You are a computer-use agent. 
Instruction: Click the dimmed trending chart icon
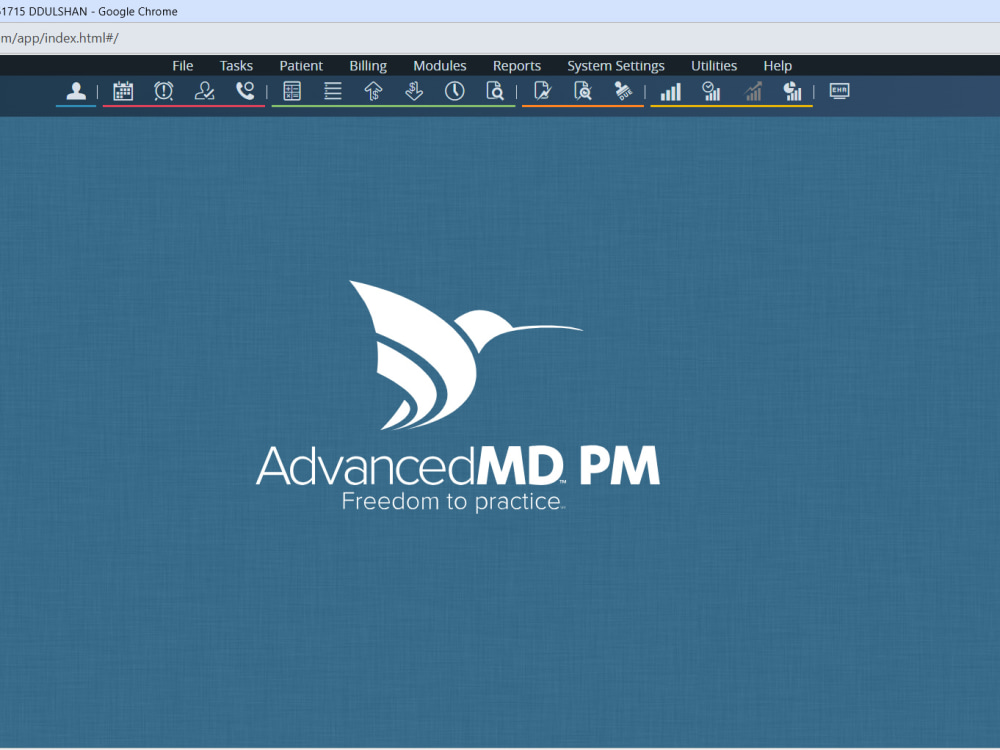[x=753, y=91]
